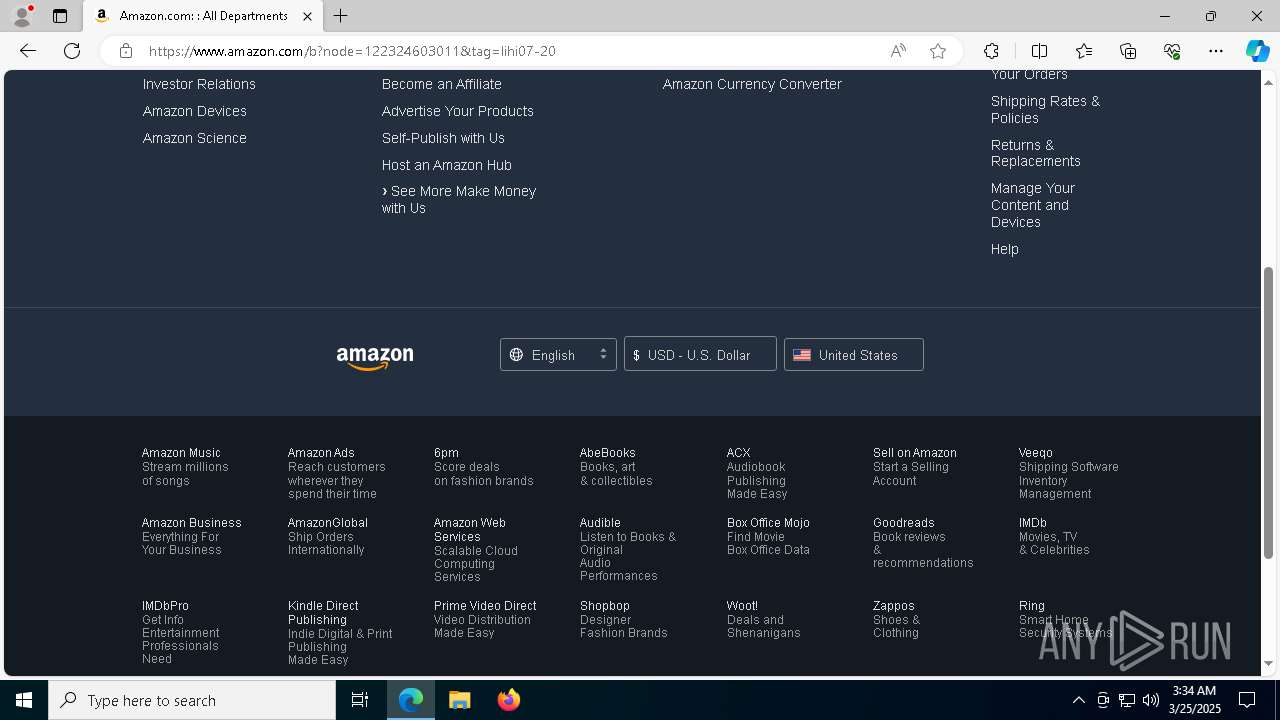Open the volume control speaker icon
This screenshot has width=1280, height=720.
1151,700
